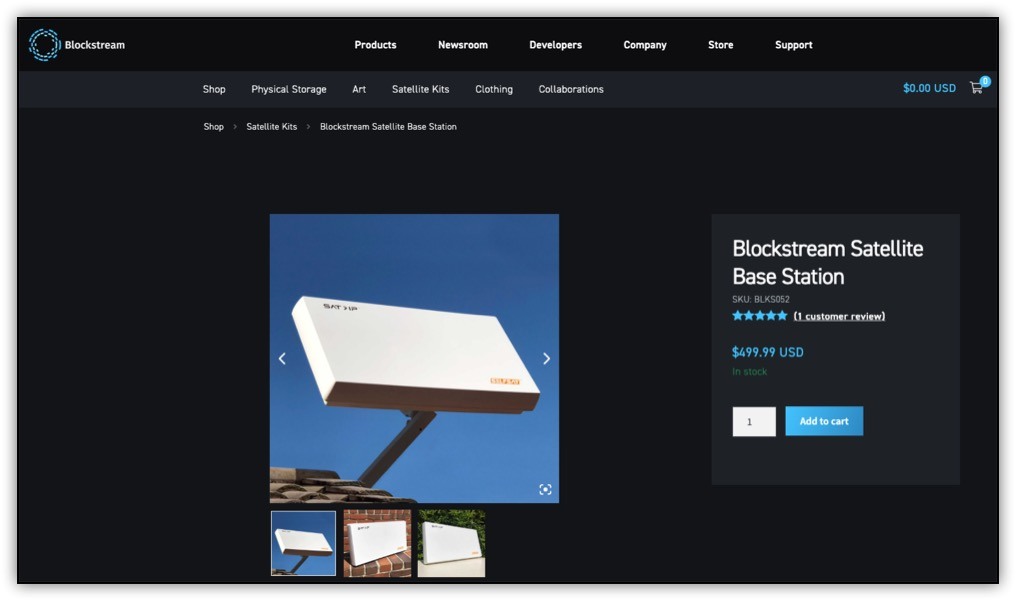
Task: Click Blockstream Satellite Base Station breadcrumb text
Action: [388, 127]
